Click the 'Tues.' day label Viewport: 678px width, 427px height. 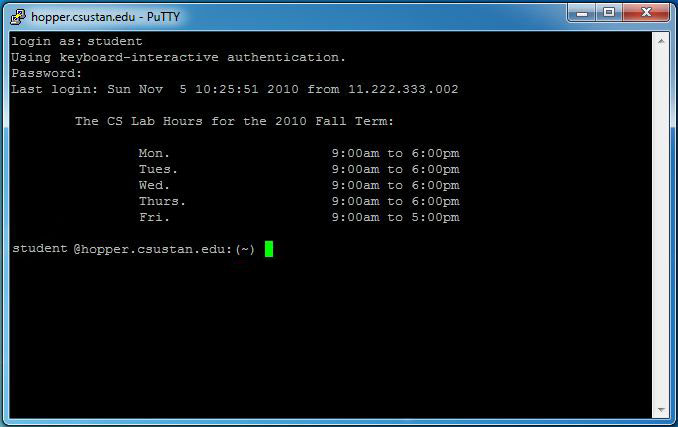(158, 169)
